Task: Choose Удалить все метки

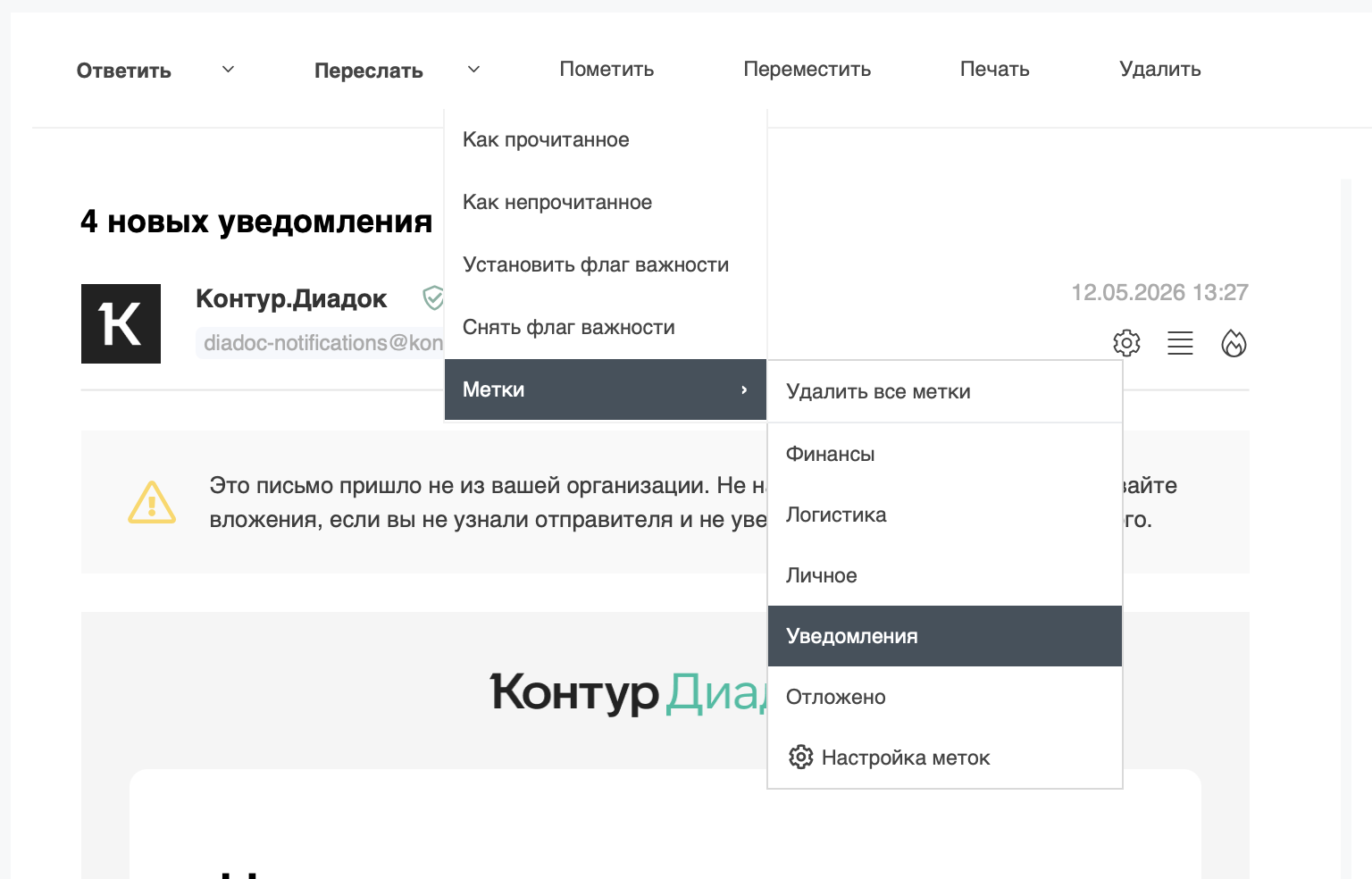Action: point(945,391)
